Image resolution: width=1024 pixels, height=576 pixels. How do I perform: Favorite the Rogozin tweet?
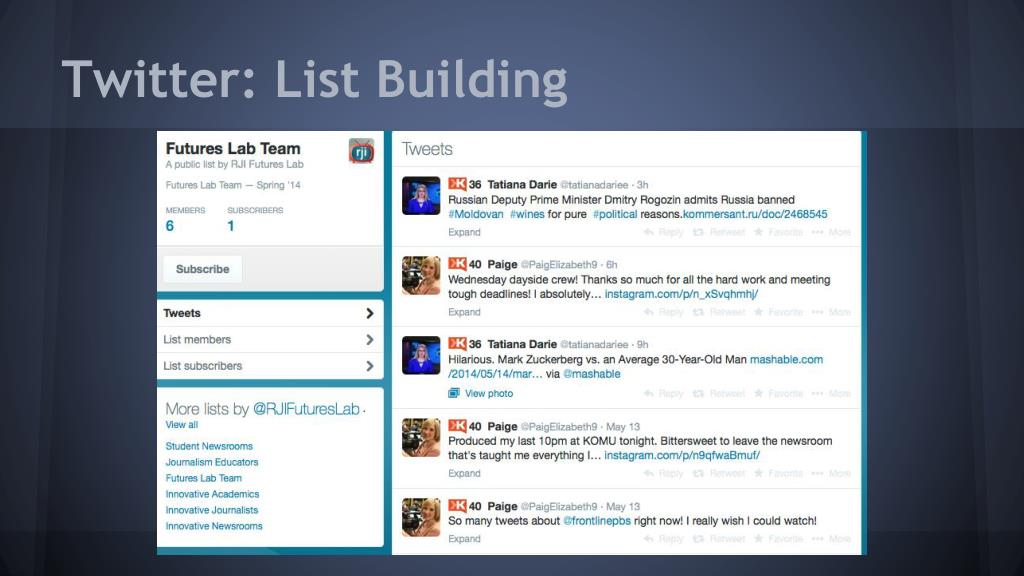click(778, 232)
